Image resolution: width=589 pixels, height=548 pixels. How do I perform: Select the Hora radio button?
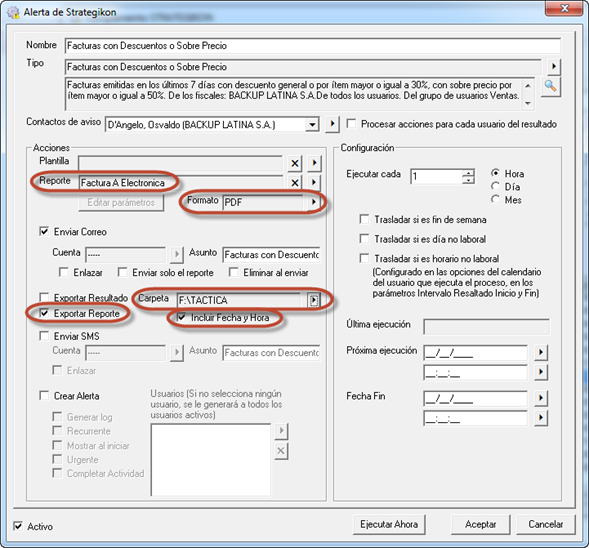tap(495, 173)
